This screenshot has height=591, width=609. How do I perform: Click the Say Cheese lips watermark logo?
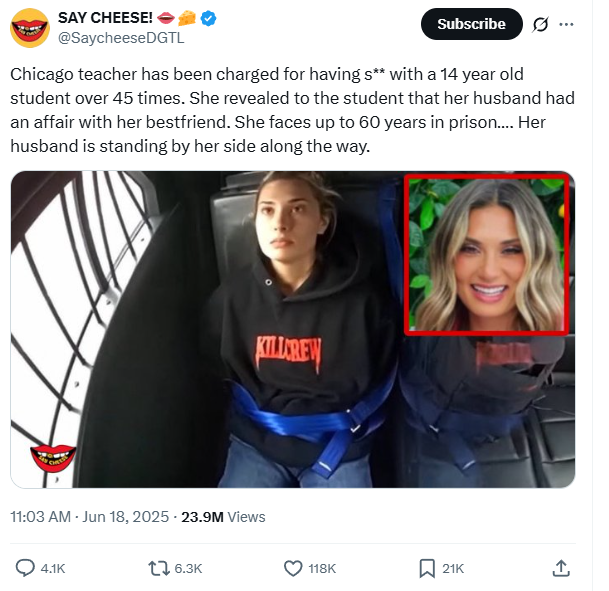pos(53,458)
